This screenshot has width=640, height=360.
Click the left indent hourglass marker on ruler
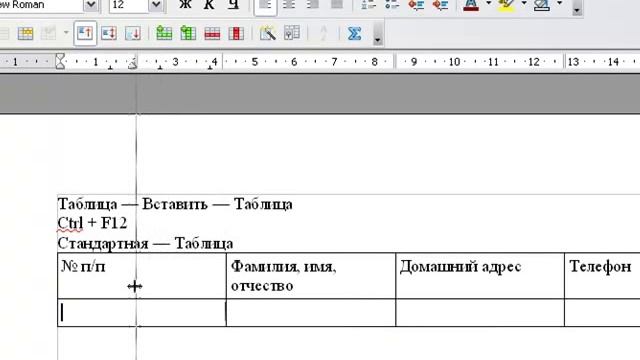[60, 62]
